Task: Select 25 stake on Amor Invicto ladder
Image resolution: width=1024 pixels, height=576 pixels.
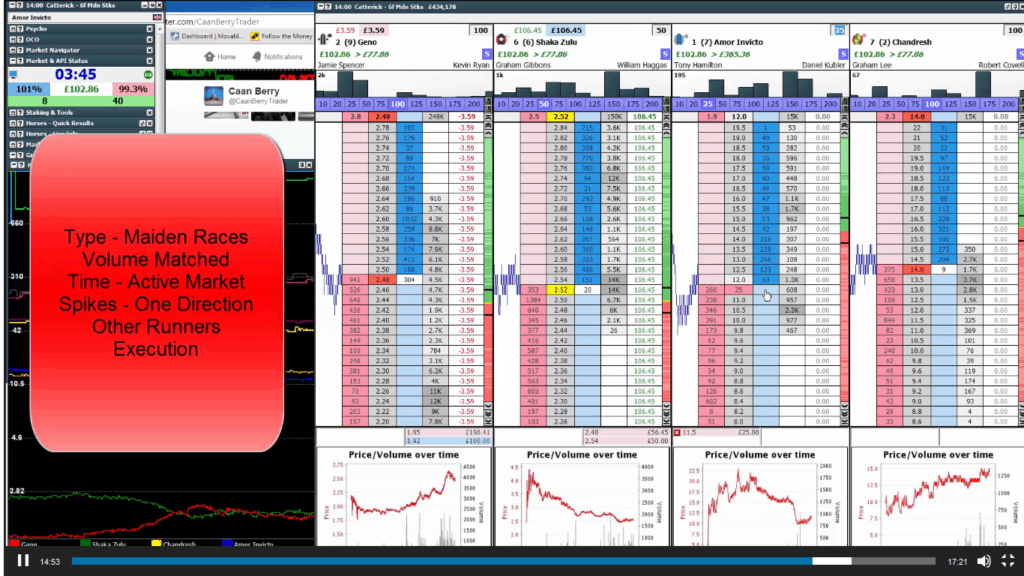Action: (709, 104)
